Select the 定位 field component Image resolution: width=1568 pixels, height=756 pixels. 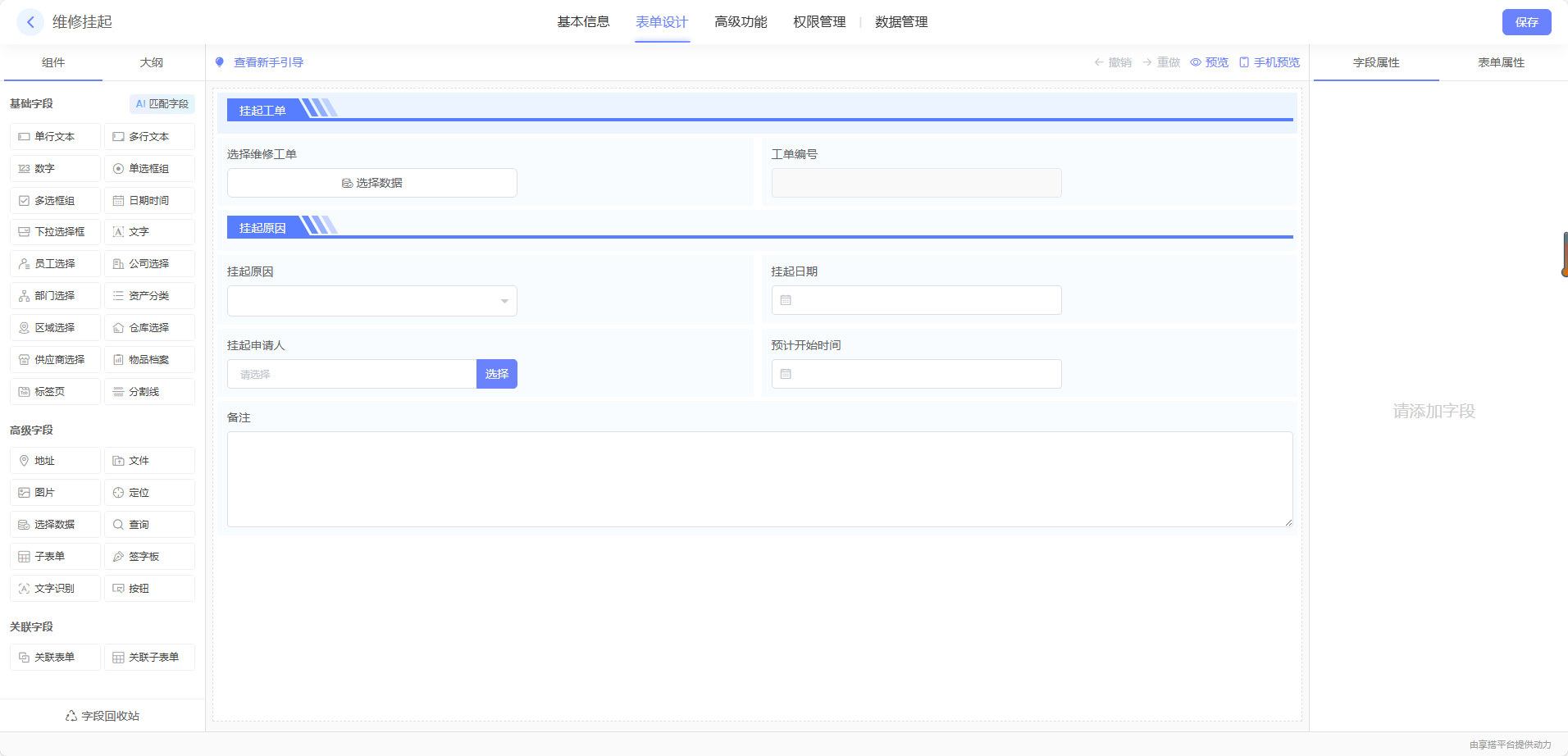click(x=149, y=493)
